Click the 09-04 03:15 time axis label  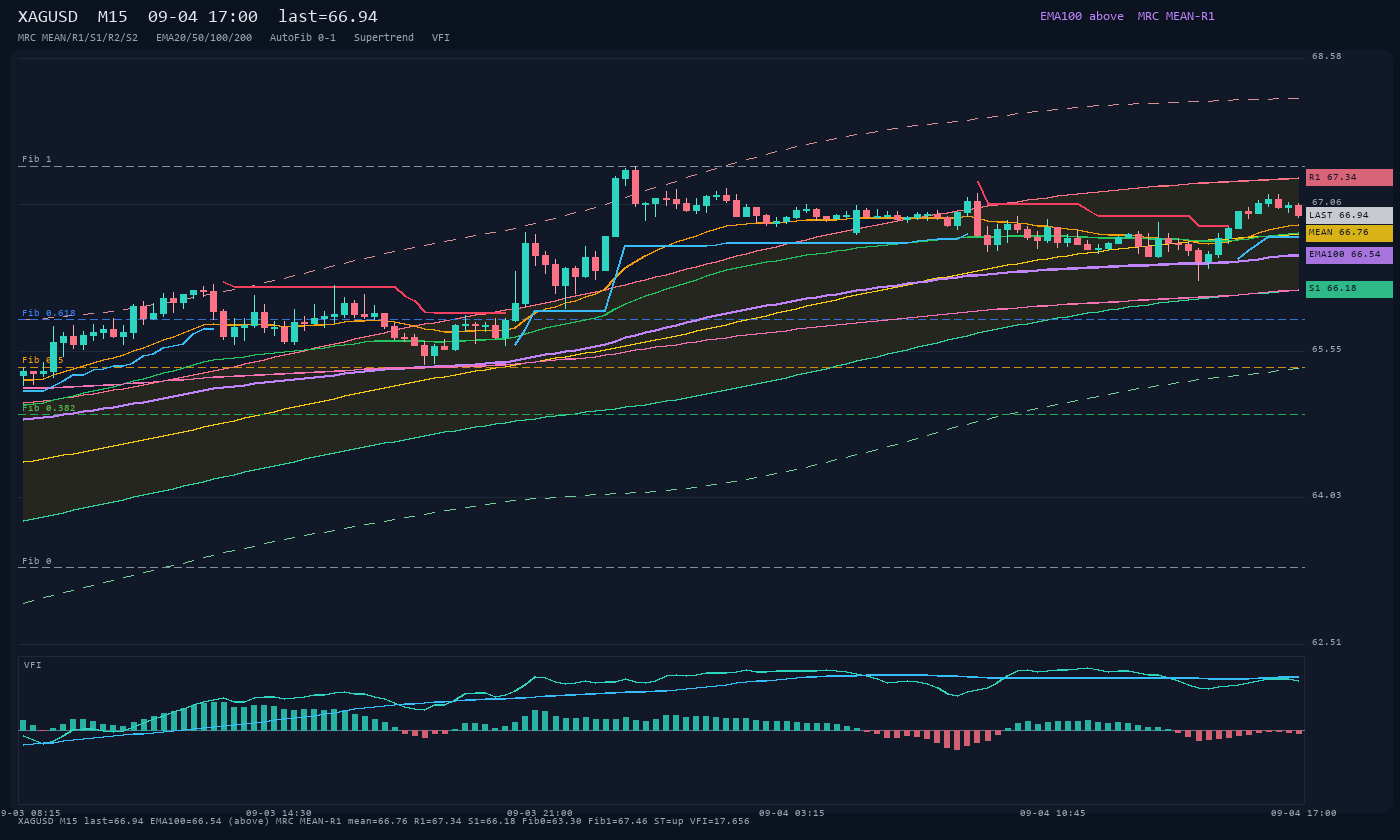[792, 813]
